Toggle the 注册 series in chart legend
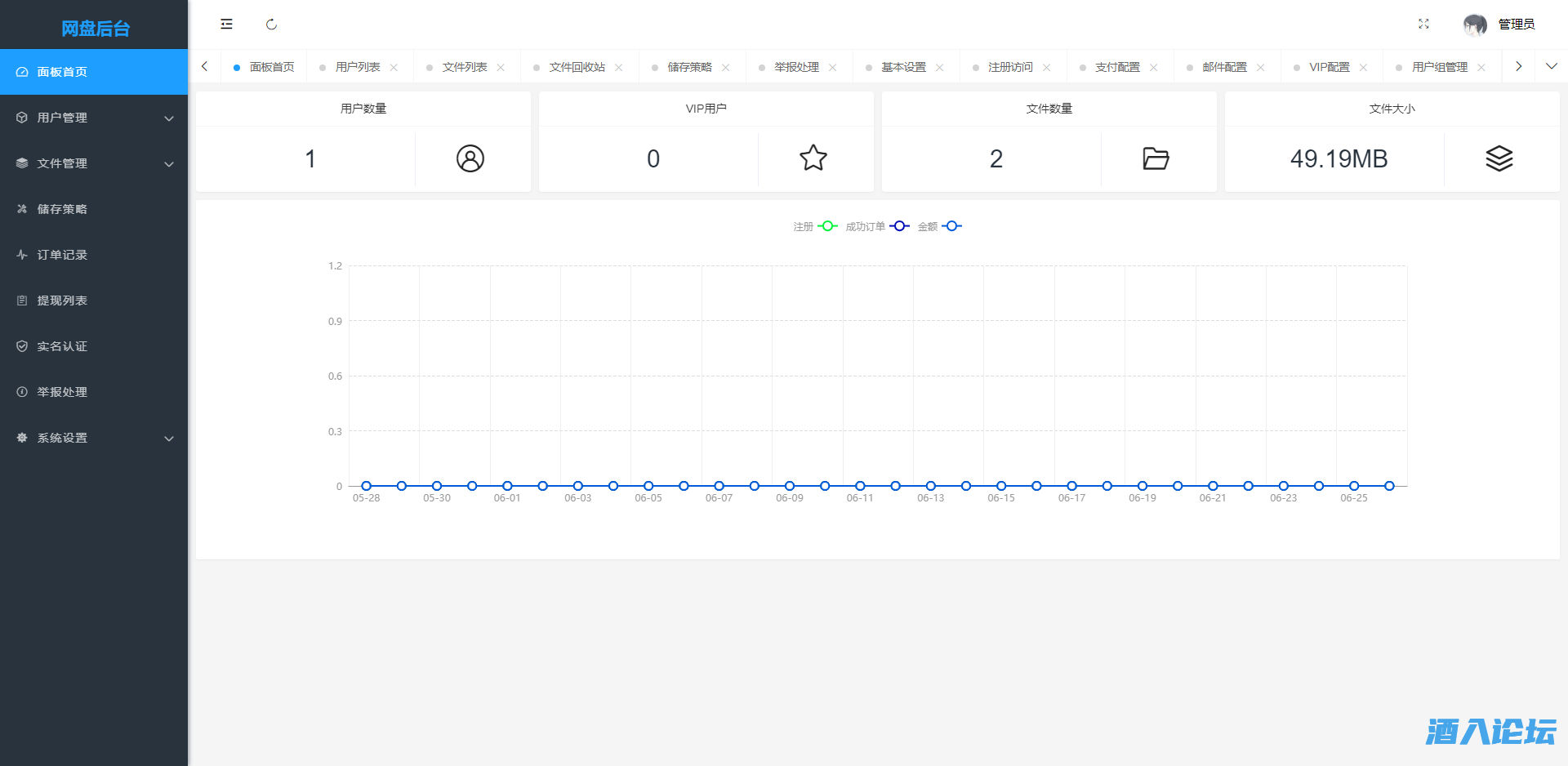The image size is (1568, 766). coord(815,226)
